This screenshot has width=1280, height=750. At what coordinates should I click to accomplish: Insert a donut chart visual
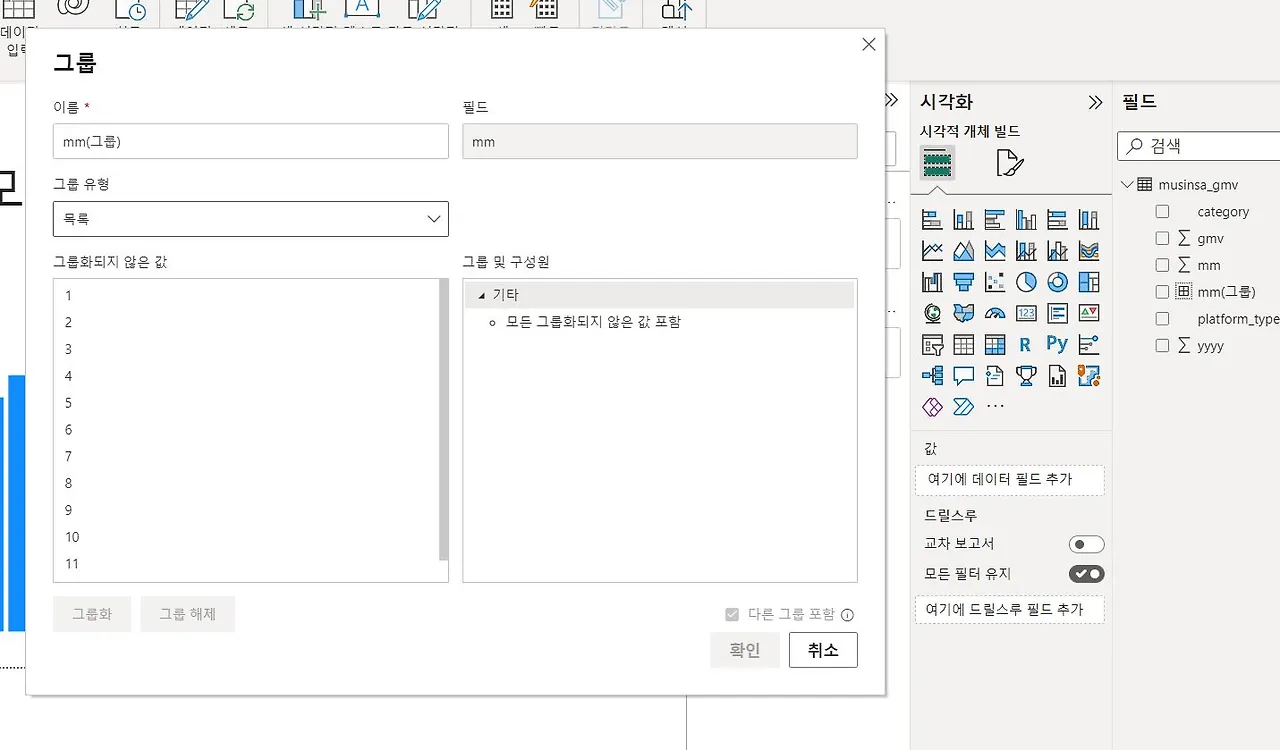point(1057,282)
